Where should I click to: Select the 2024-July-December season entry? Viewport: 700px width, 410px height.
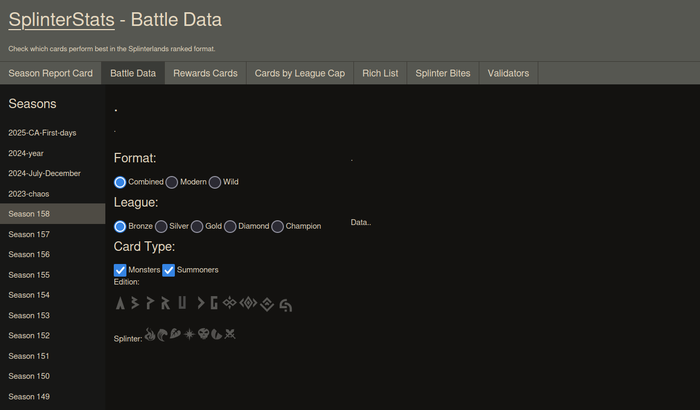coord(53,173)
